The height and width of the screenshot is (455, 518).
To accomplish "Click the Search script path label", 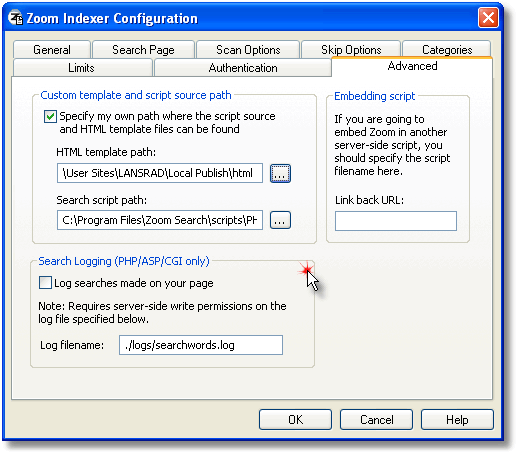I will (101, 200).
